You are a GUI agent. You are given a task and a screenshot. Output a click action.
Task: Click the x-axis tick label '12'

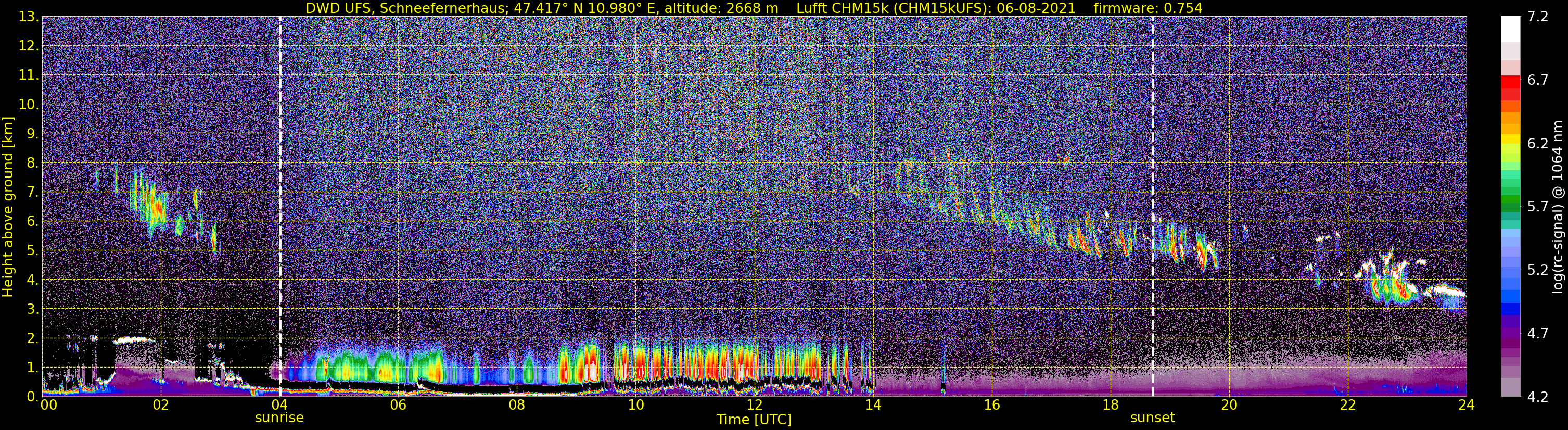(x=754, y=405)
